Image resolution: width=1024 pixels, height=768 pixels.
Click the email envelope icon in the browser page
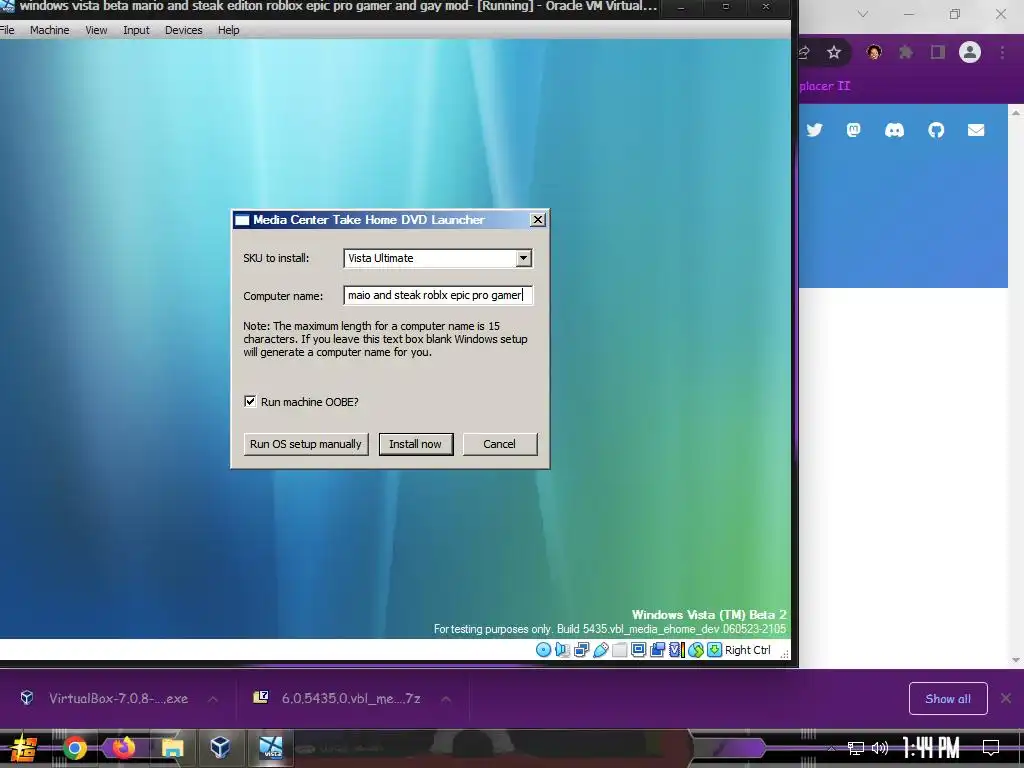976,131
